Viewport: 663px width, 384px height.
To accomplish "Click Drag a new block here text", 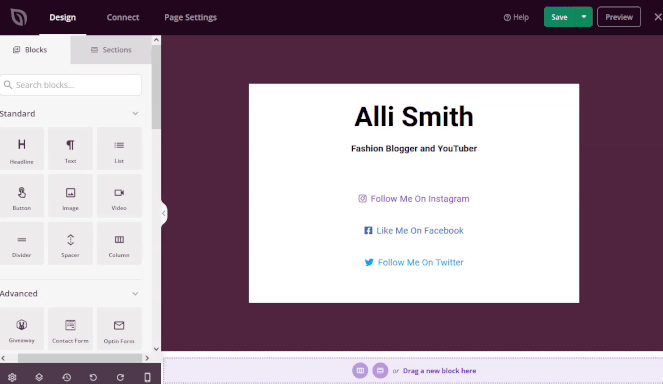I will tap(439, 371).
